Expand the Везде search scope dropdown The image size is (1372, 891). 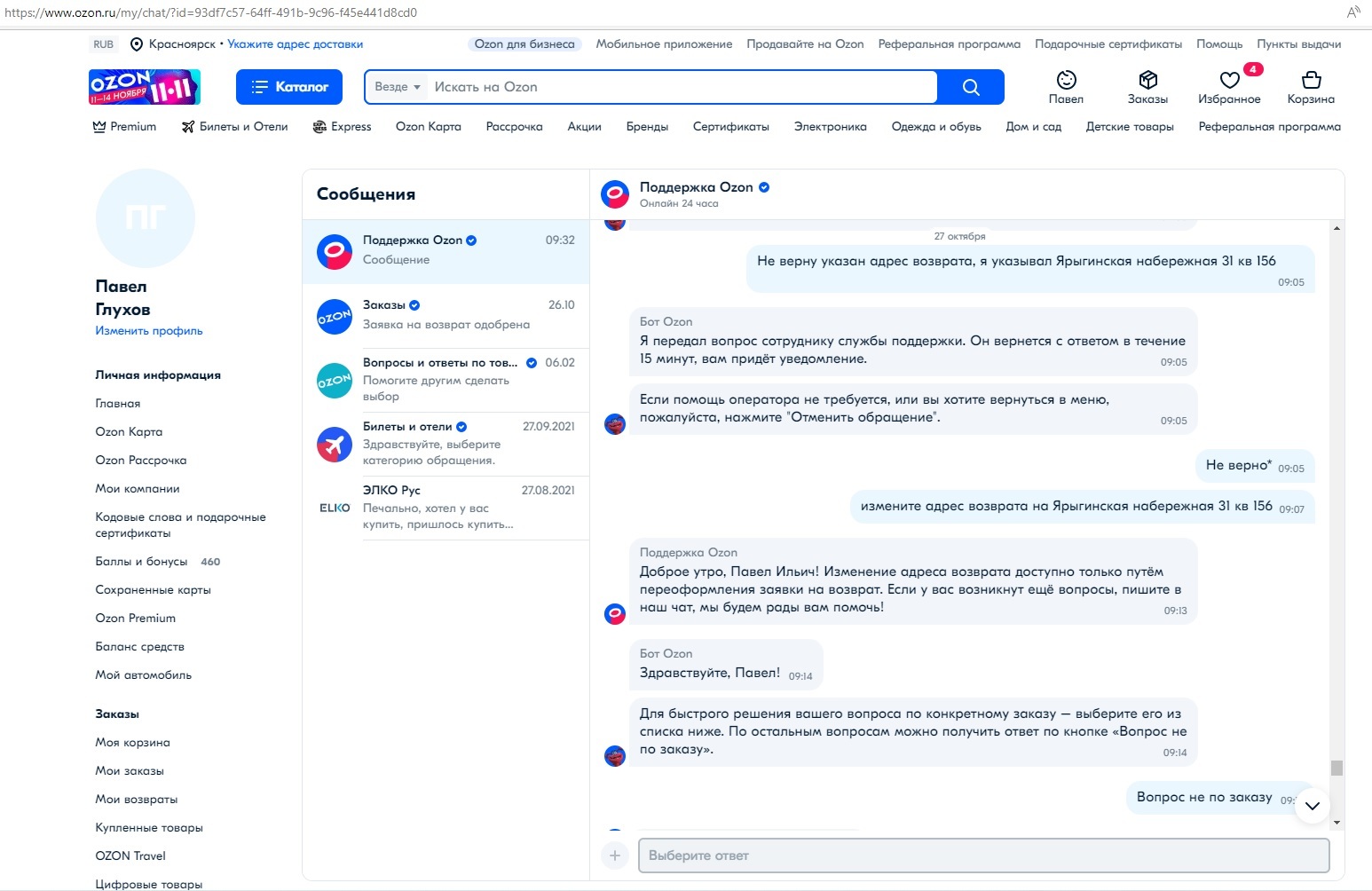[397, 87]
